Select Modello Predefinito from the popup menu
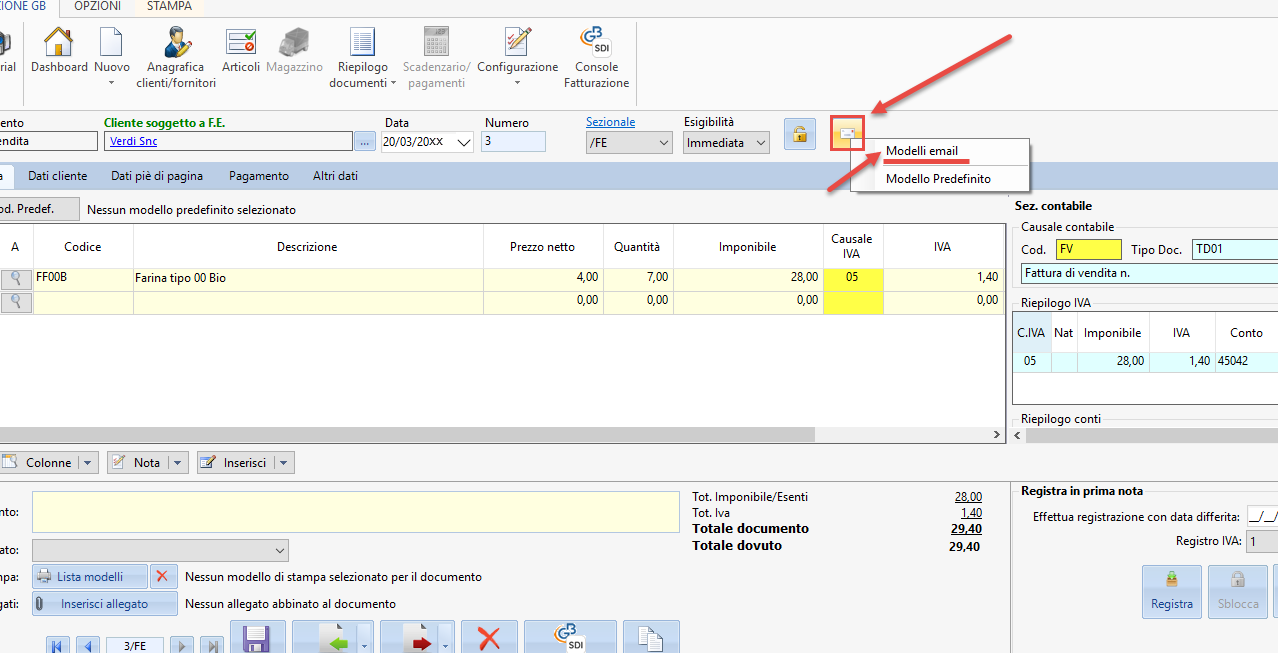 pos(938,179)
